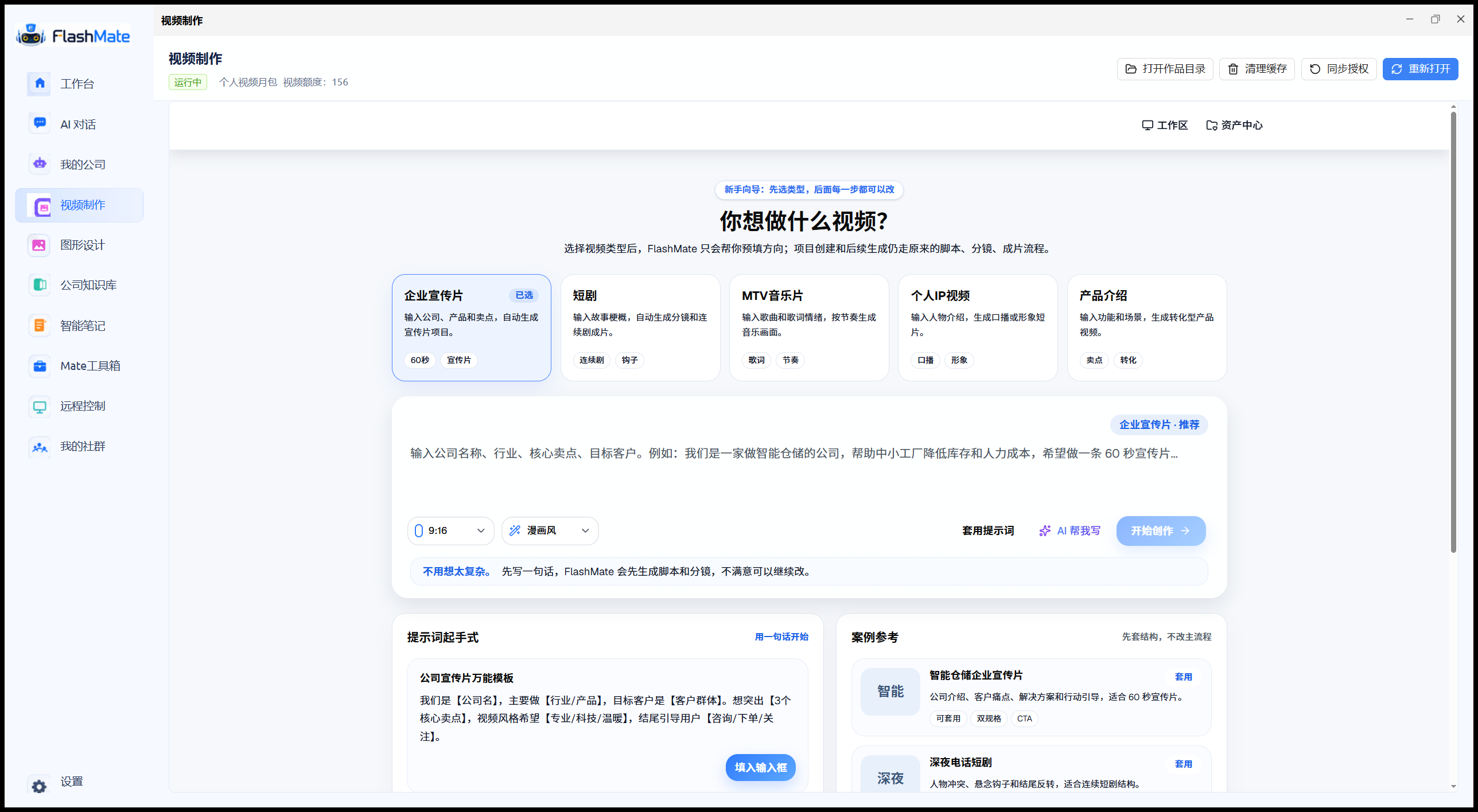The height and width of the screenshot is (812, 1478).
Task: Click the 深夜 case thumbnail
Action: 890,775
